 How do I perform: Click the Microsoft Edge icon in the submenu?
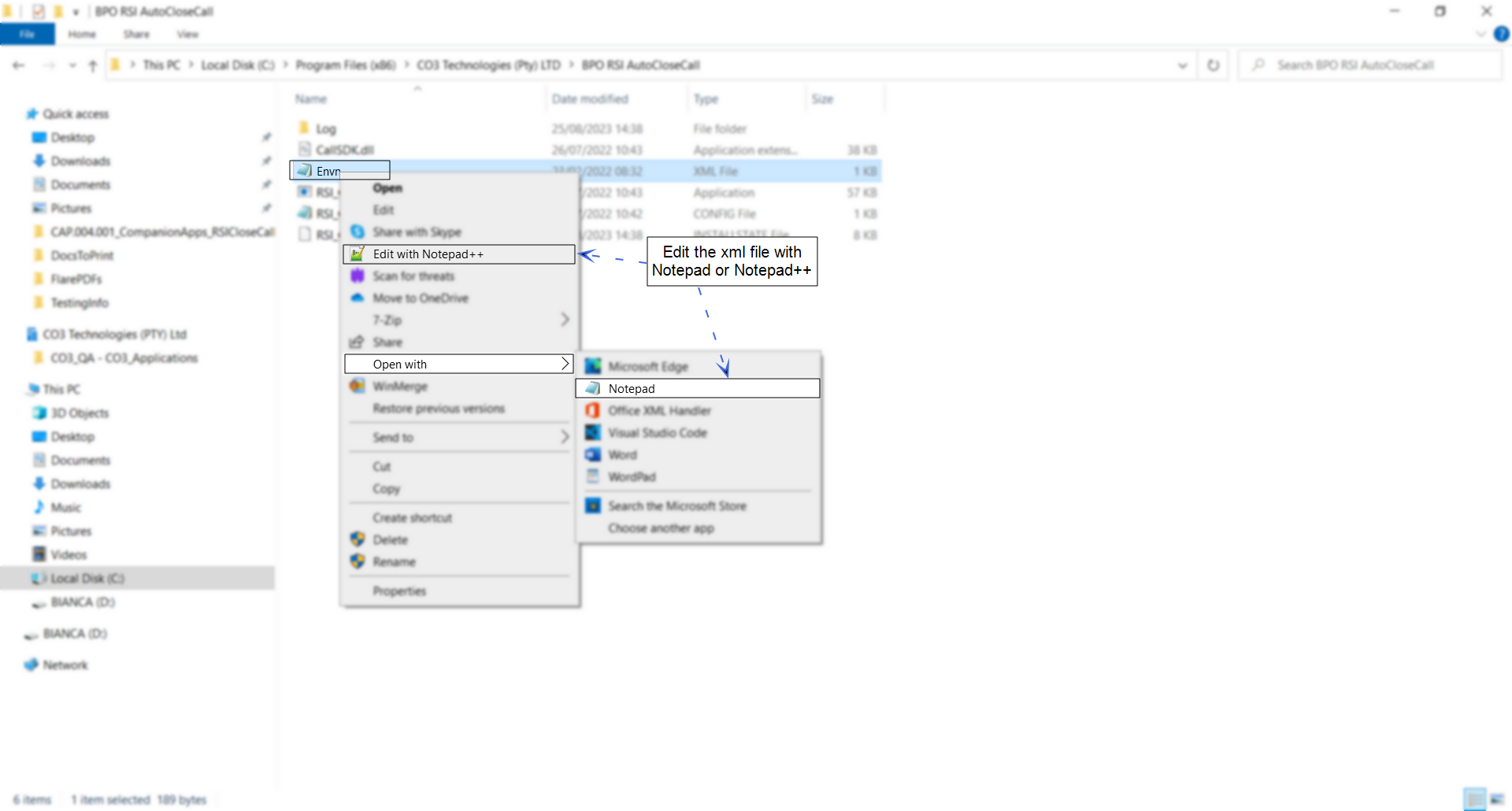(x=593, y=366)
